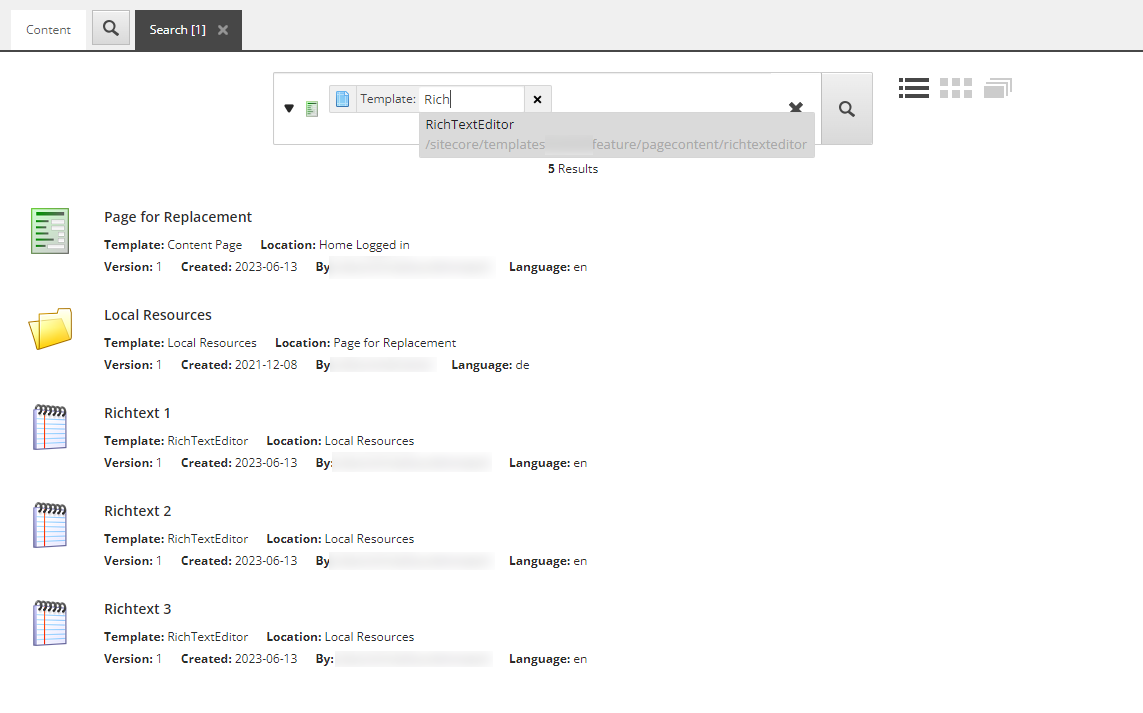Switch to the Content tab
This screenshot has height=713, width=1143.
[x=48, y=30]
